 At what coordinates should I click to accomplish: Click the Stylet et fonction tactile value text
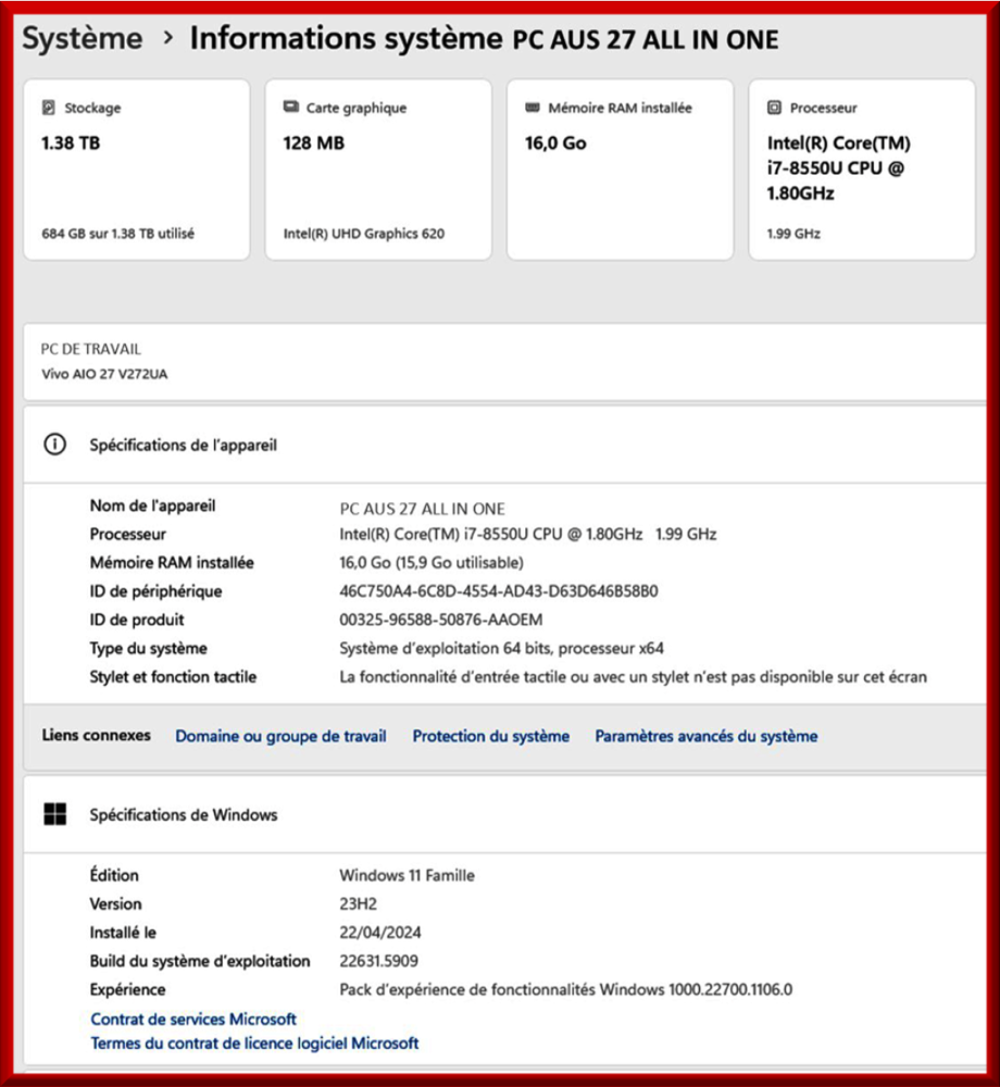pyautogui.click(x=633, y=677)
